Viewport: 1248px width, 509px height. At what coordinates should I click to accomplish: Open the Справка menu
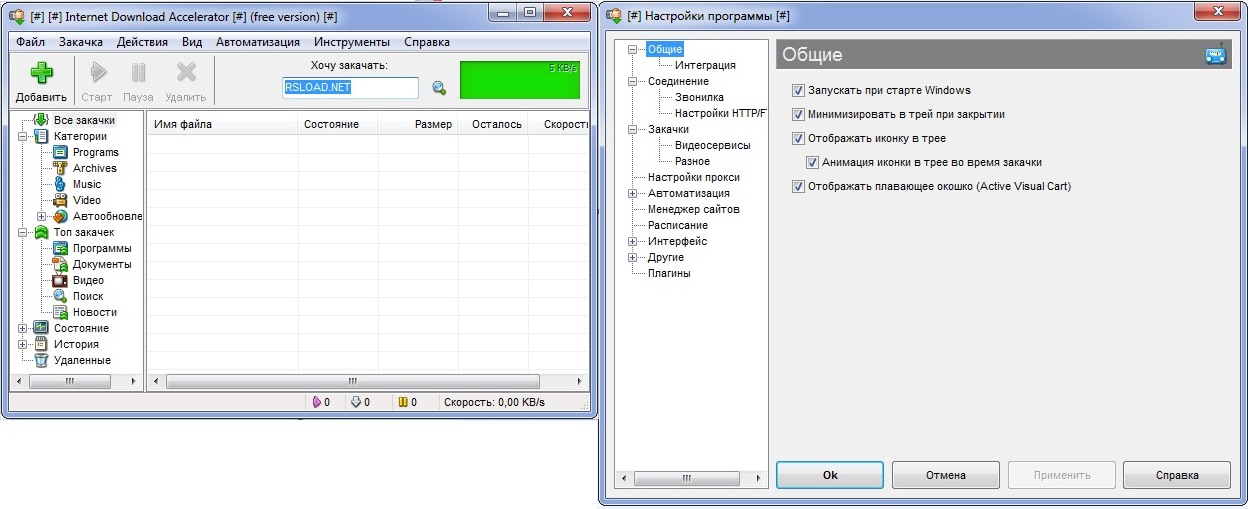pos(427,42)
